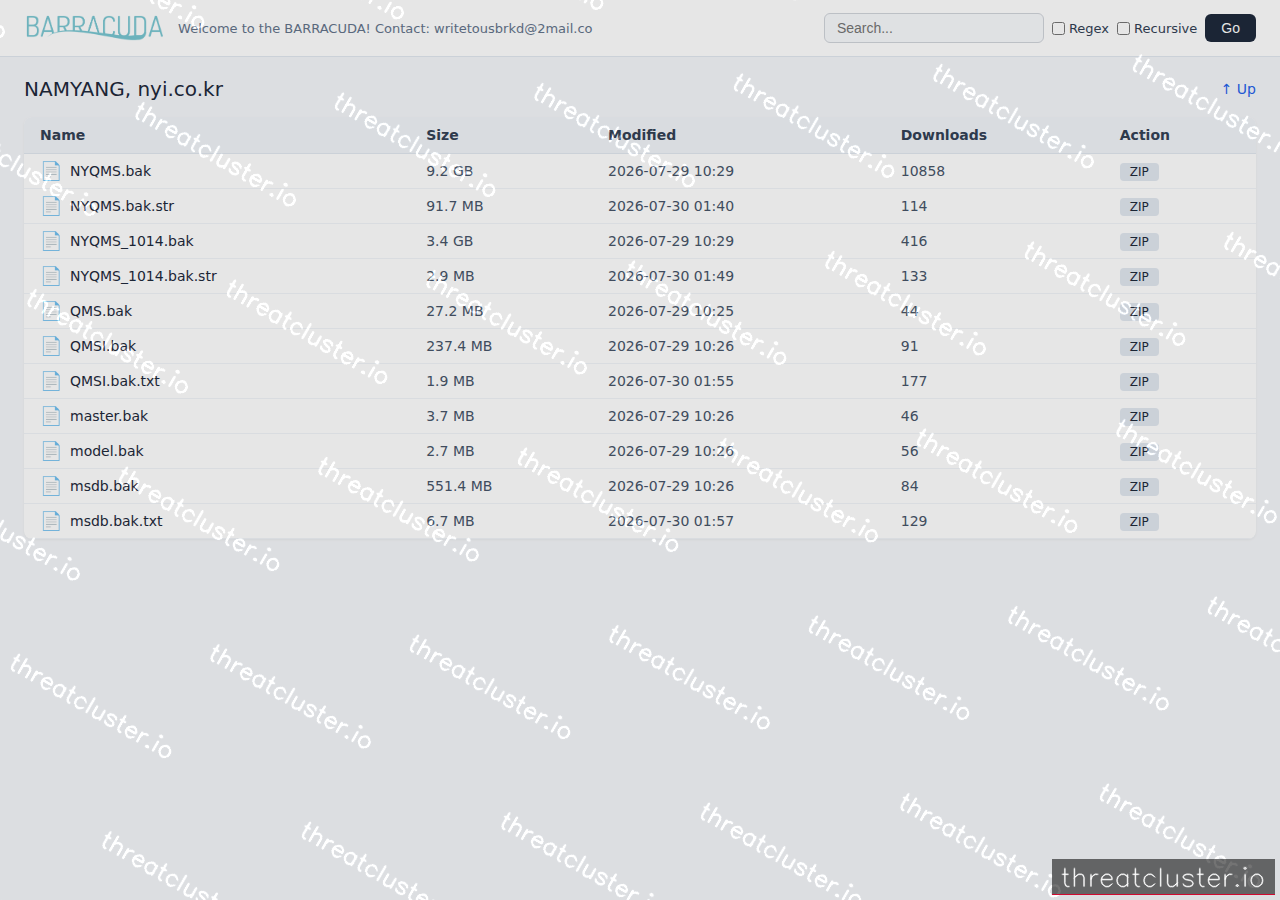Click ZIP in the master.bak row
Image resolution: width=1280 pixels, height=900 pixels.
click(1139, 417)
